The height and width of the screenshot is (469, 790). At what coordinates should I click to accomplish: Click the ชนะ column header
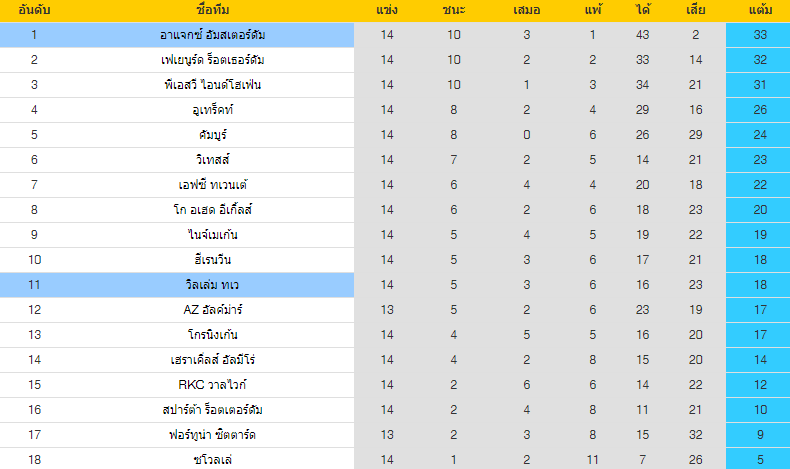(x=453, y=10)
